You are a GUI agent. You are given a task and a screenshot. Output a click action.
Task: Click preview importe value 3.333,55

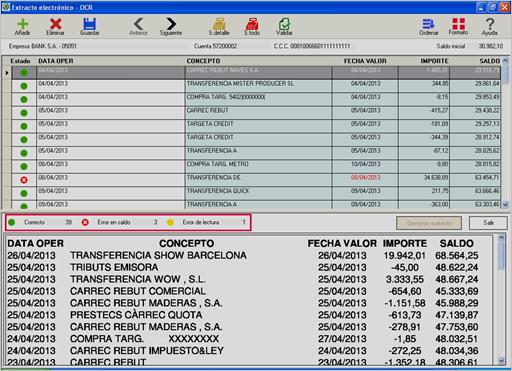[x=404, y=279]
